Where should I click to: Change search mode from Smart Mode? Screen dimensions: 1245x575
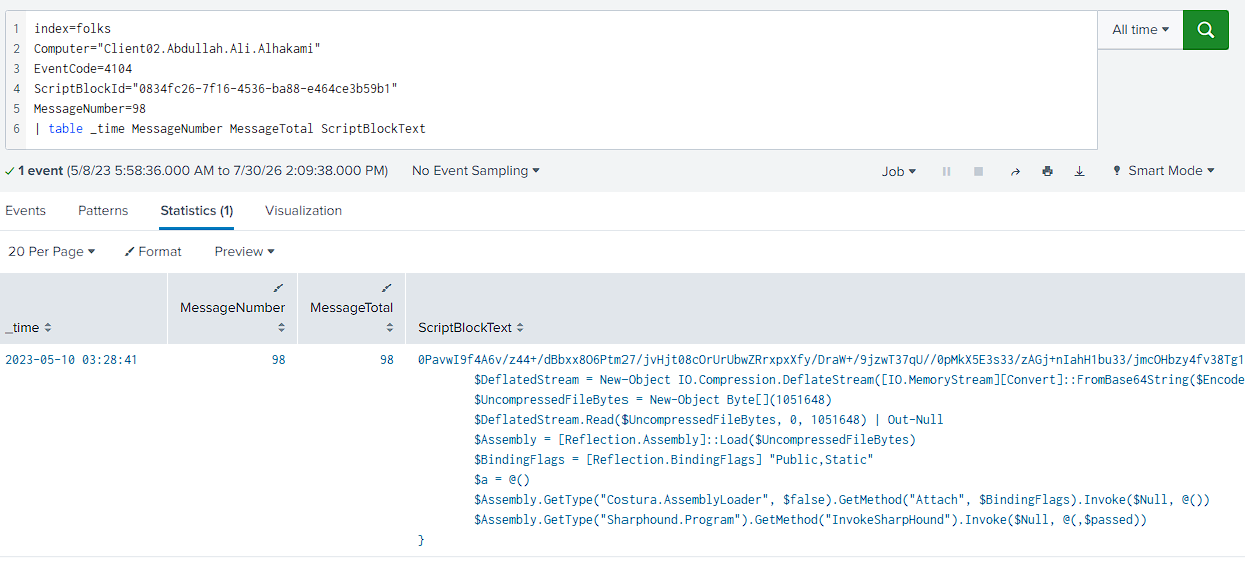[1163, 171]
